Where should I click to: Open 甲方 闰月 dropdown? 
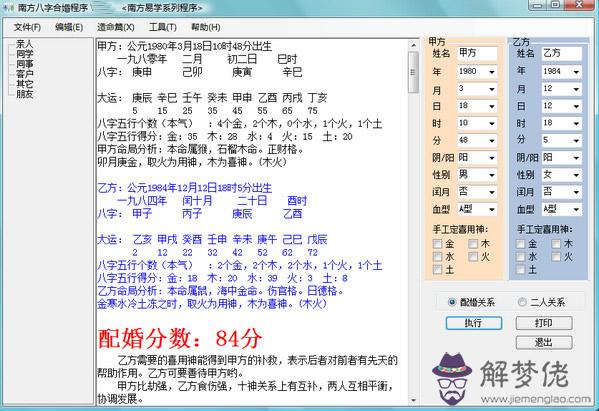(477, 192)
